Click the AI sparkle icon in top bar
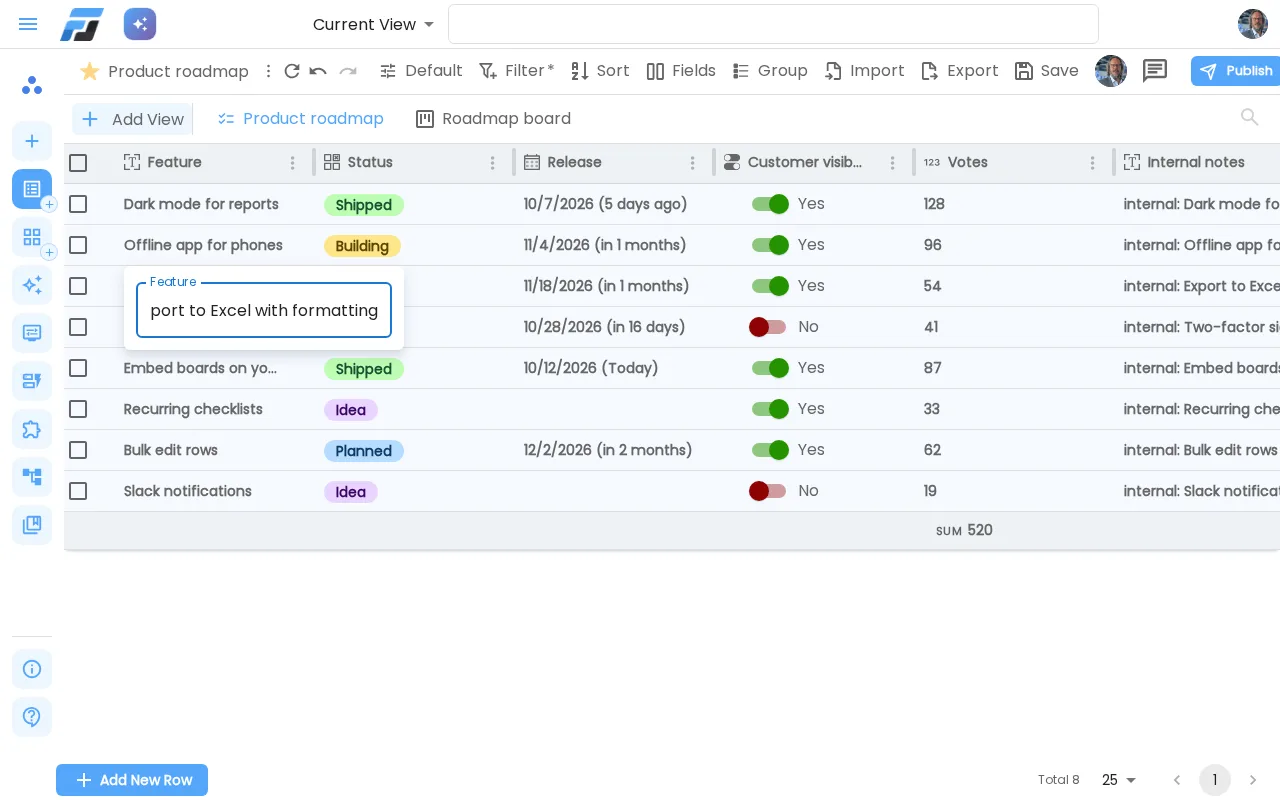1280x800 pixels. click(140, 24)
